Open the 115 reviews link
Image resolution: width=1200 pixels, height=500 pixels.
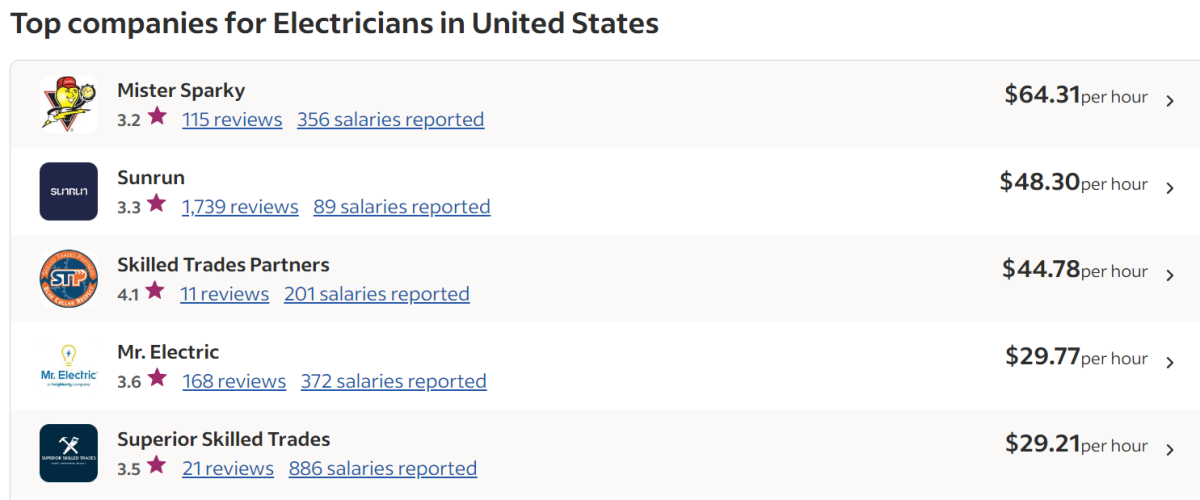[232, 119]
